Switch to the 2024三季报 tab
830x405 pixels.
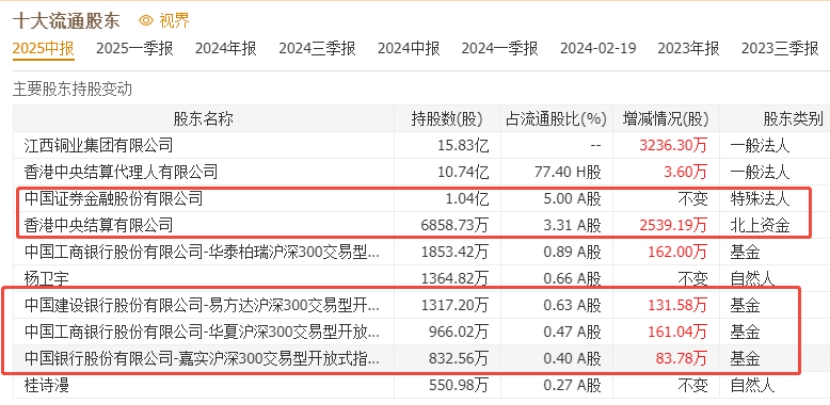tap(317, 49)
